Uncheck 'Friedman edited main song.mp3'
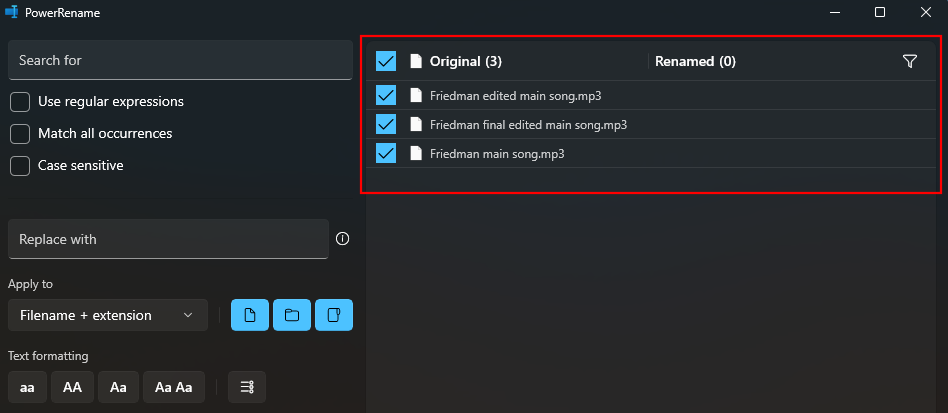This screenshot has width=948, height=413. point(386,96)
